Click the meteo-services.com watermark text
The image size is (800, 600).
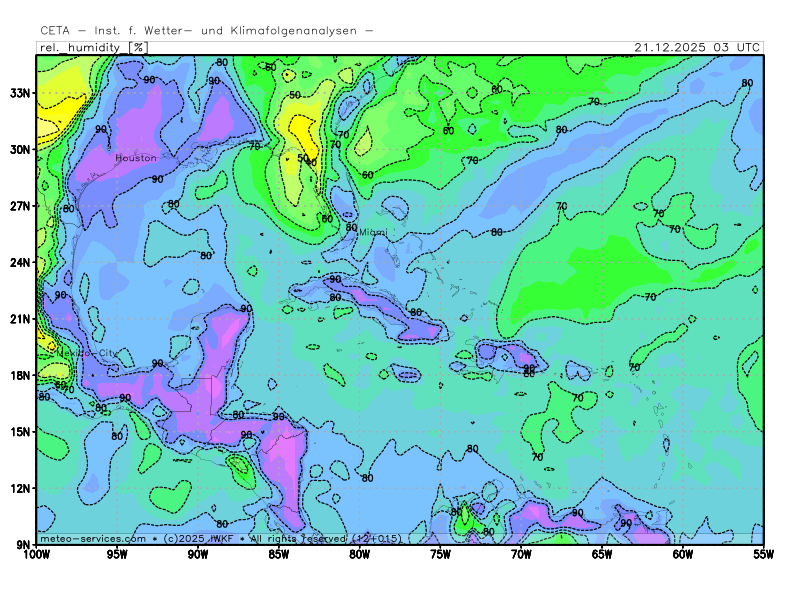[92, 538]
